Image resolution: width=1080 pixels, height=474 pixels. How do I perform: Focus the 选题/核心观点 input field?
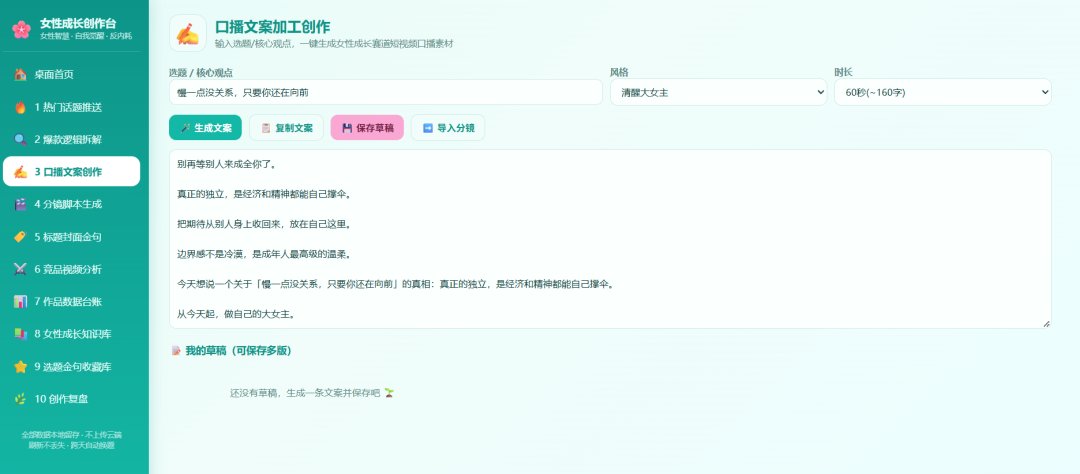pos(386,92)
